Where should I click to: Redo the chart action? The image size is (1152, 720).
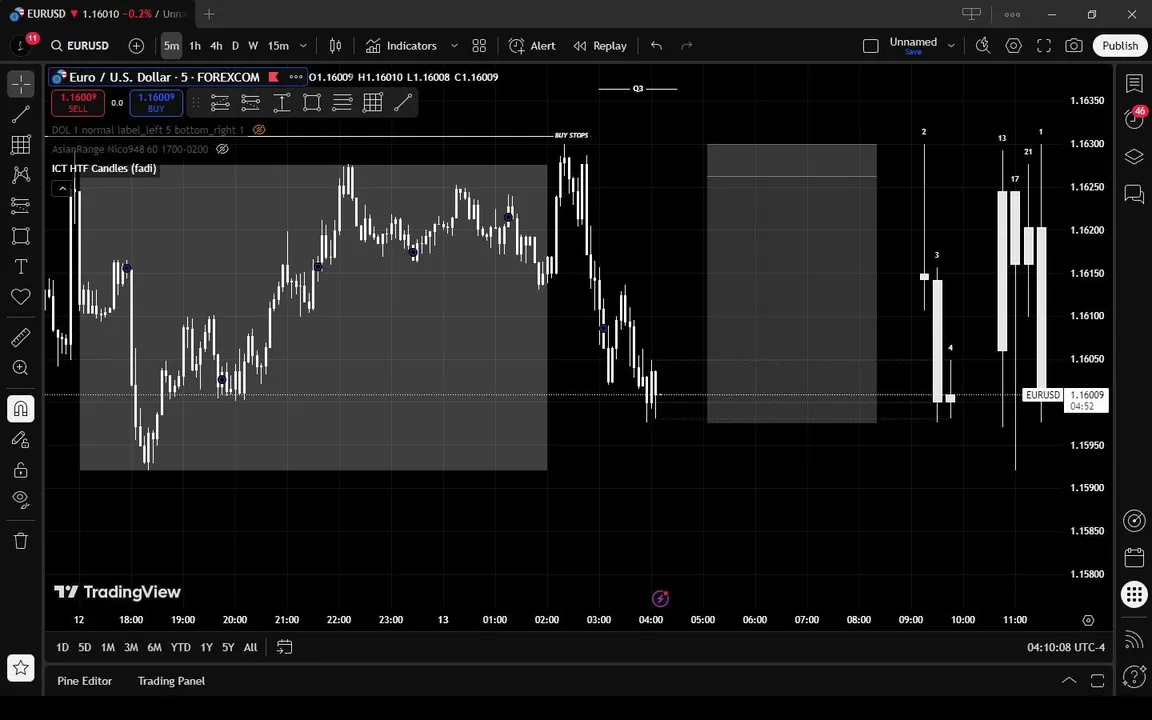[x=686, y=46]
